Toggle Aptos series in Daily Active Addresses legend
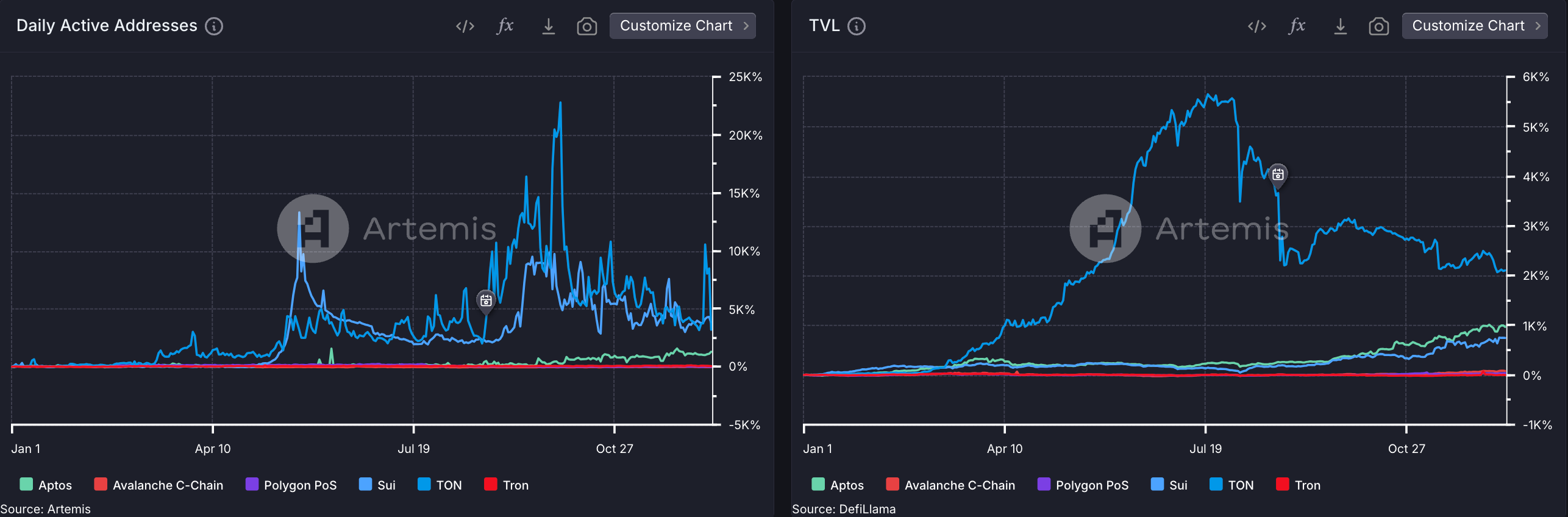1568x517 pixels. [x=46, y=485]
